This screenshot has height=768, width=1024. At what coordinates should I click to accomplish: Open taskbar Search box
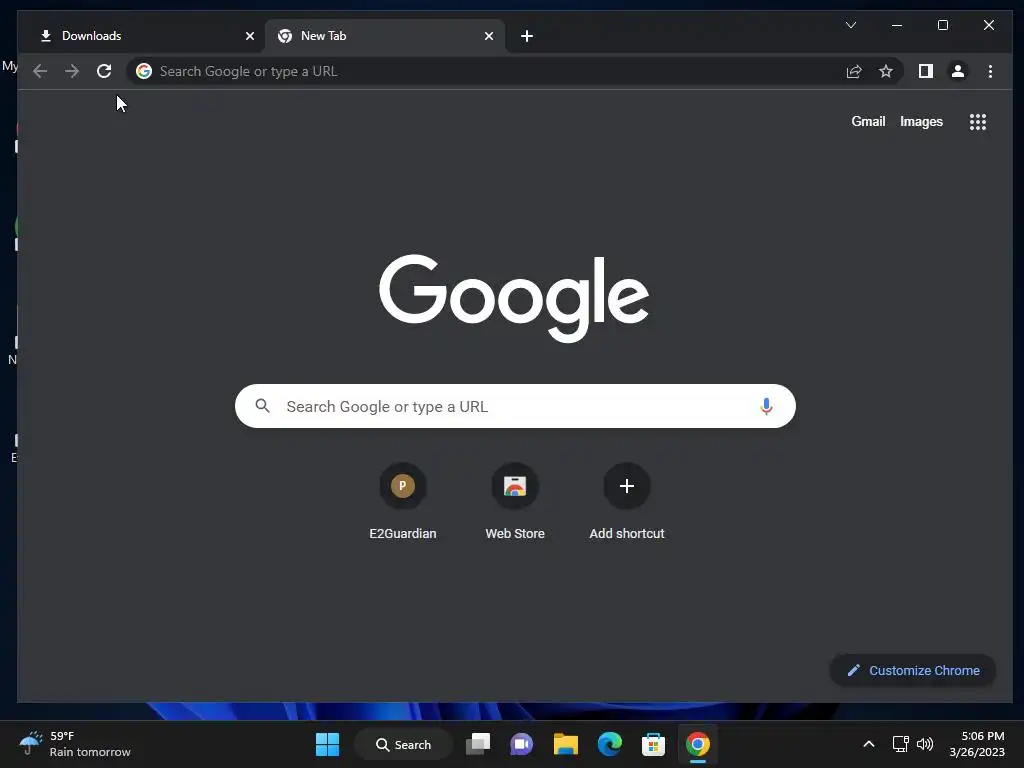pyautogui.click(x=404, y=744)
